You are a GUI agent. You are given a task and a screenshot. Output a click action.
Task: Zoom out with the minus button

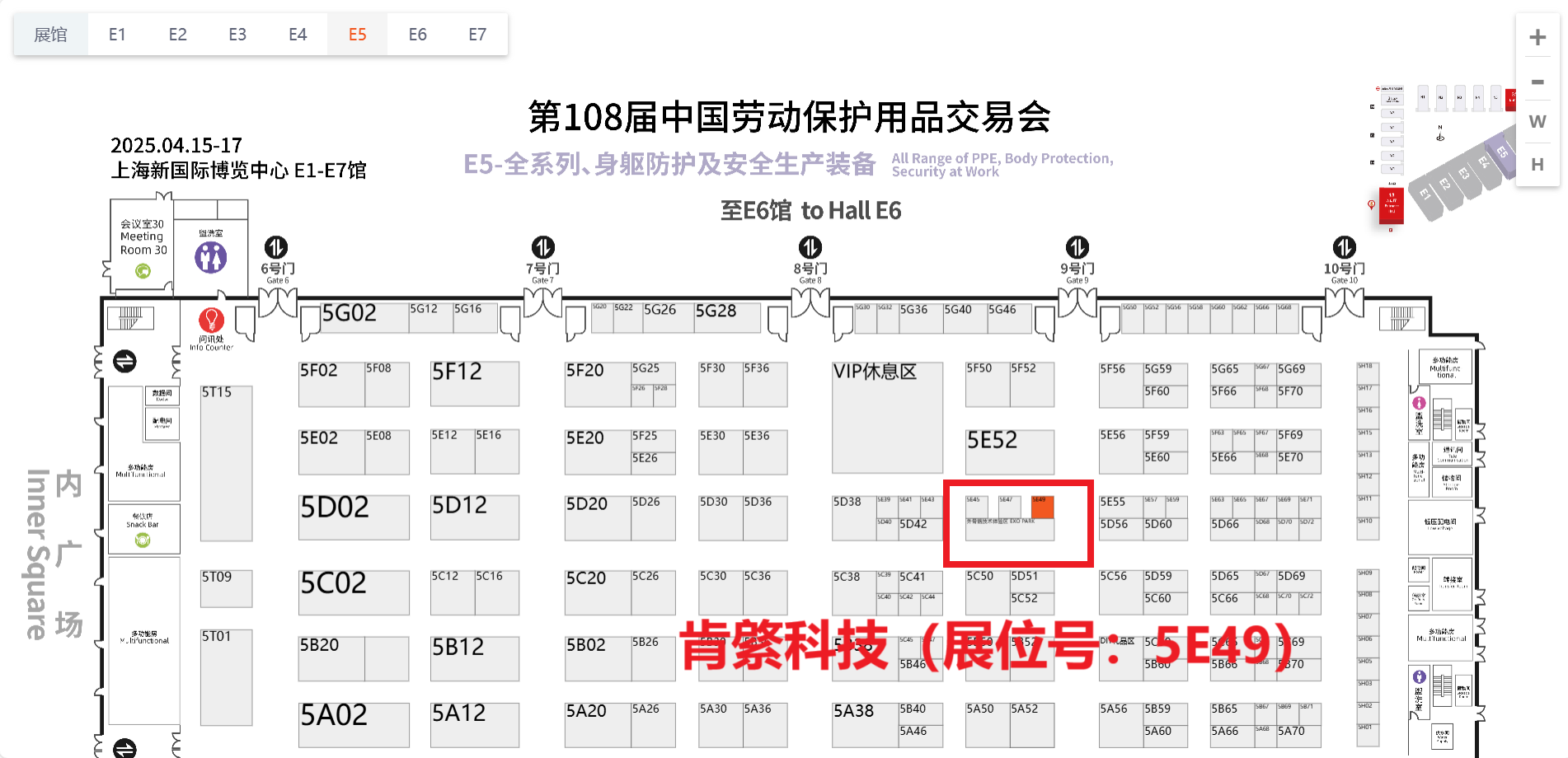coord(1537,82)
